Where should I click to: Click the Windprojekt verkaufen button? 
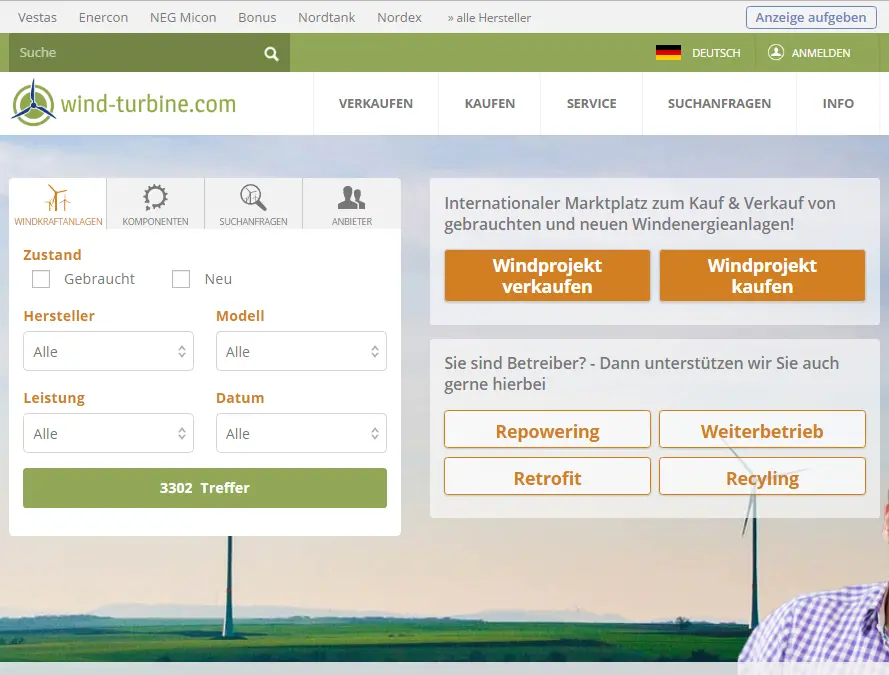pyautogui.click(x=547, y=276)
